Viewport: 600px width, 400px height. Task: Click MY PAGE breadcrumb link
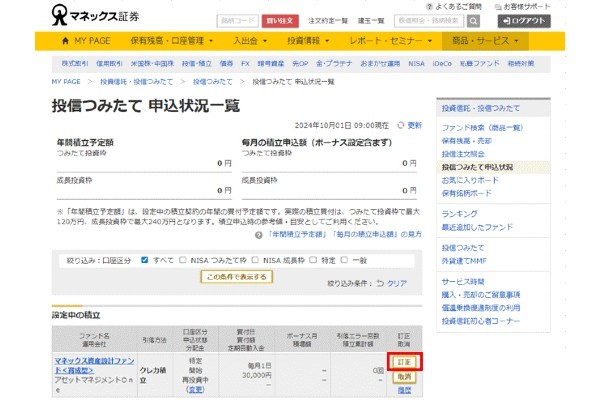pos(66,82)
